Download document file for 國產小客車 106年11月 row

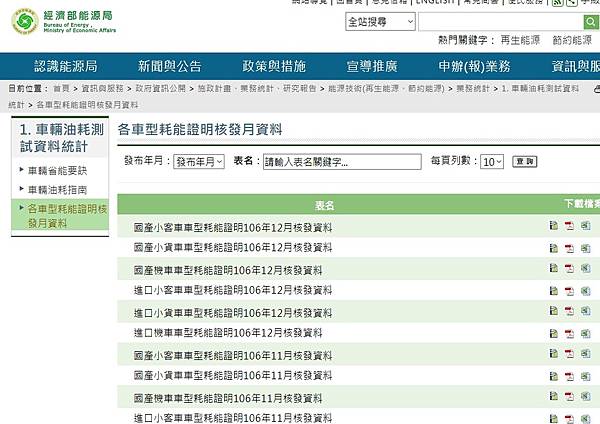click(553, 353)
